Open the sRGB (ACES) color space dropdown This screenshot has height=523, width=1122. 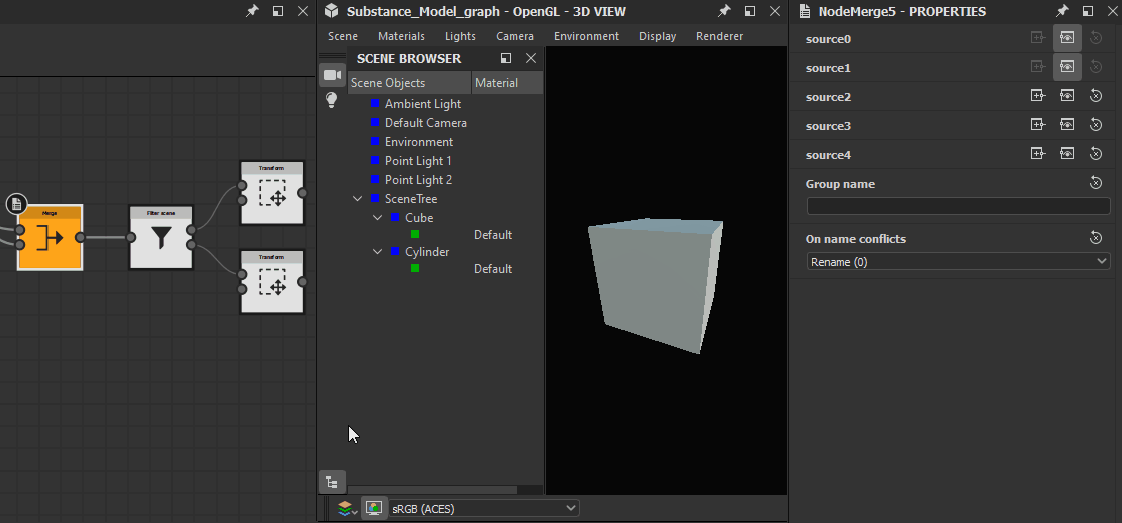pyautogui.click(x=484, y=508)
